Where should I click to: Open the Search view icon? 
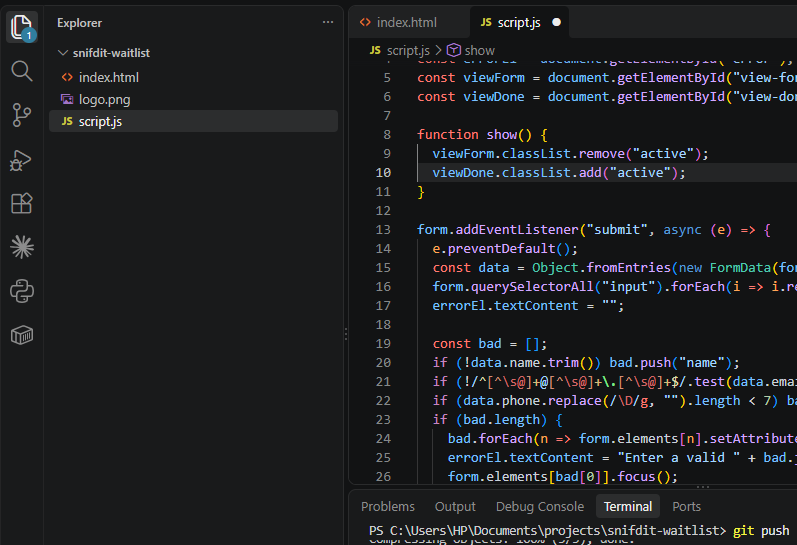(22, 71)
